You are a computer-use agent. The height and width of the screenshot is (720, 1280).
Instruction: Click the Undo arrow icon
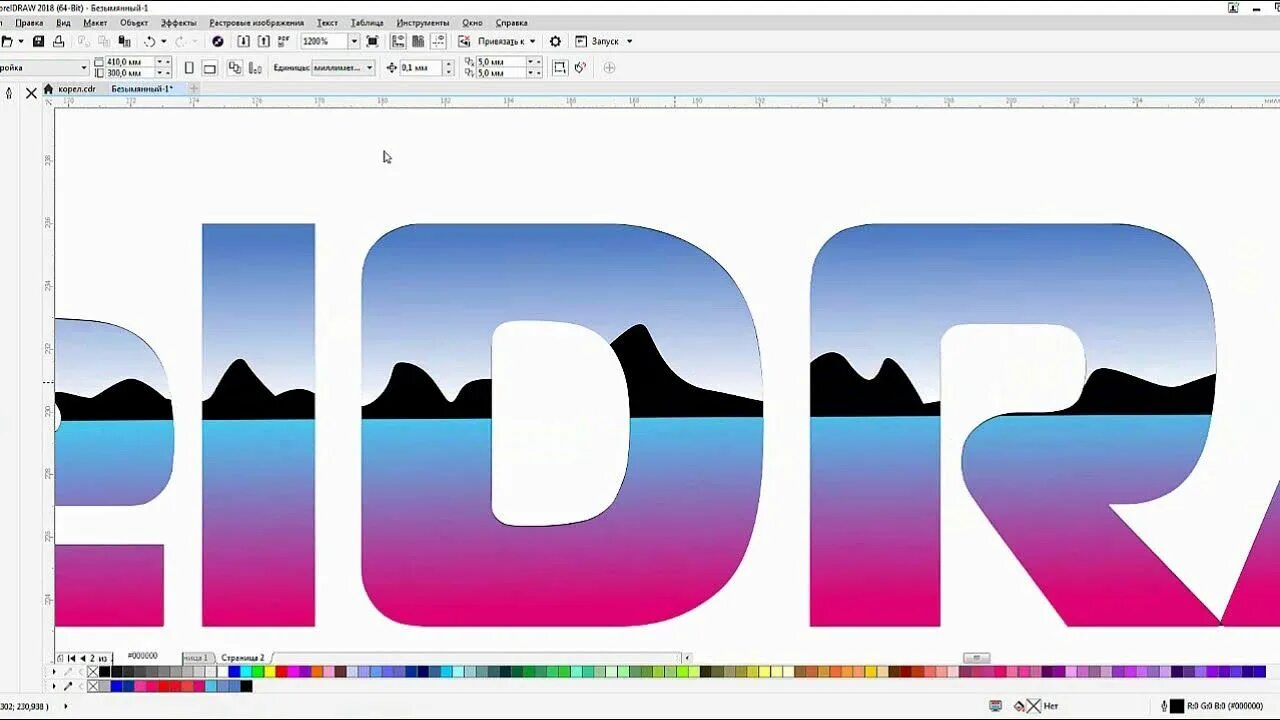coord(149,41)
